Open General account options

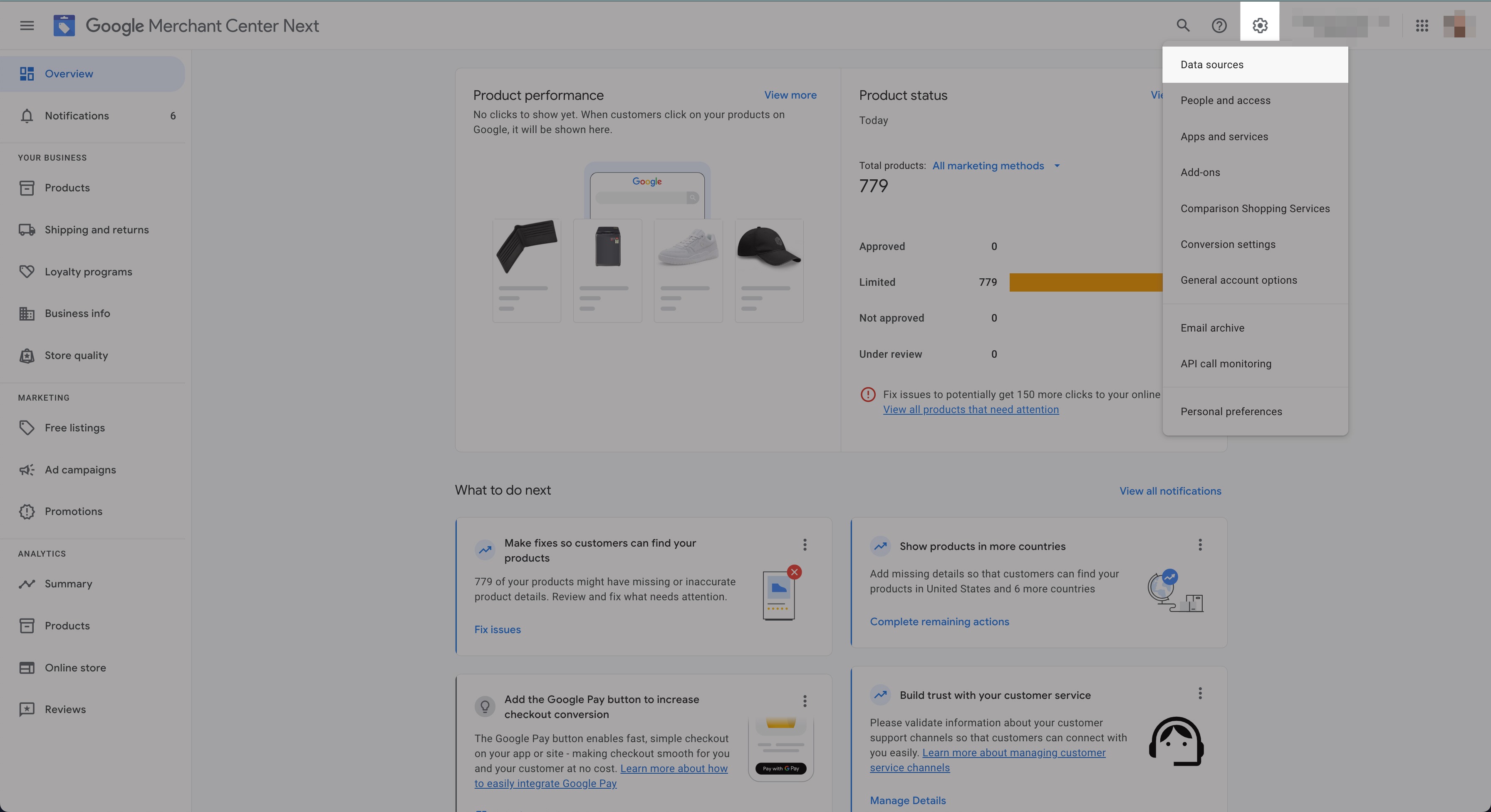[x=1255, y=280]
